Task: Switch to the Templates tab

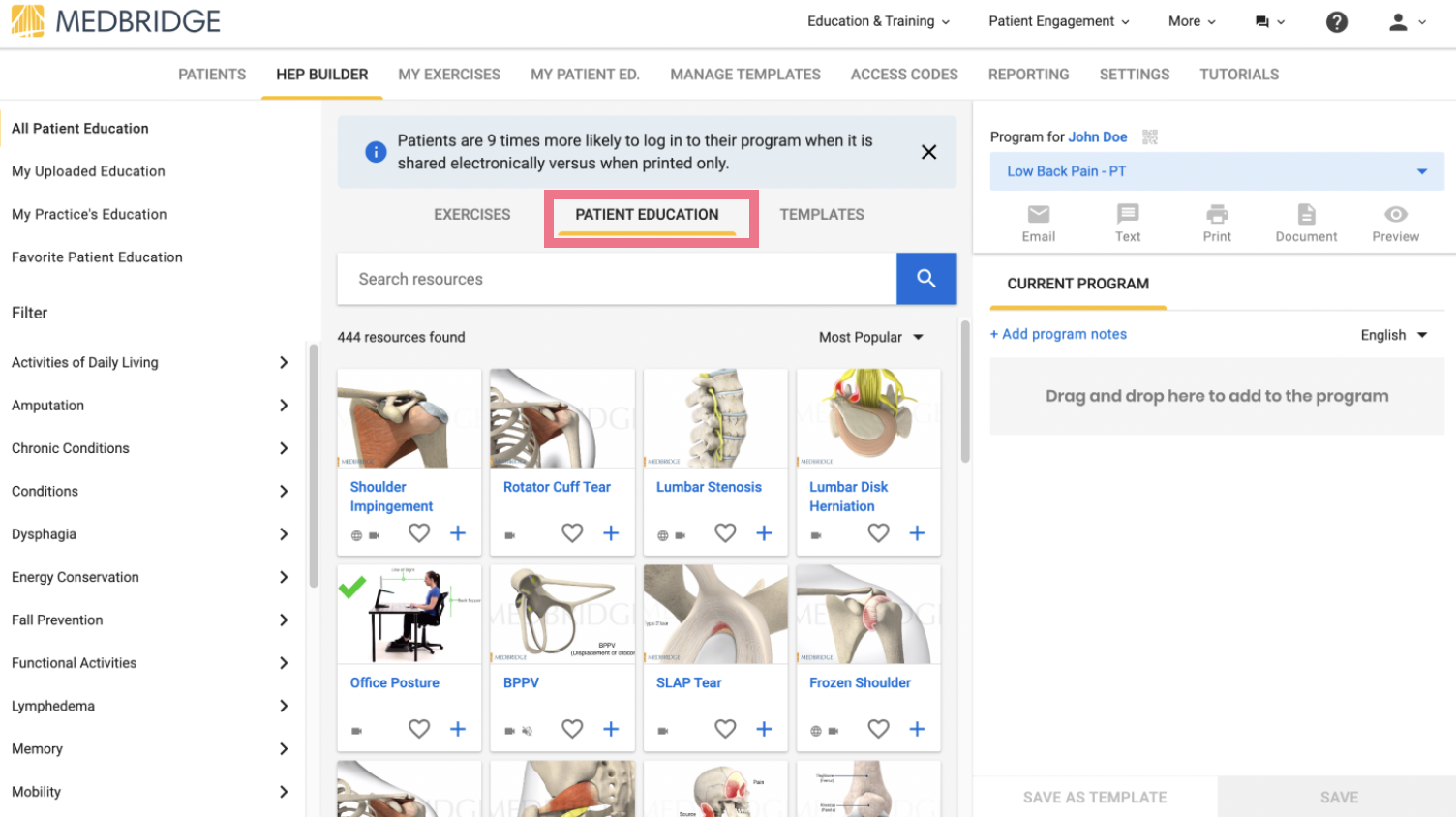Action: 822,215
